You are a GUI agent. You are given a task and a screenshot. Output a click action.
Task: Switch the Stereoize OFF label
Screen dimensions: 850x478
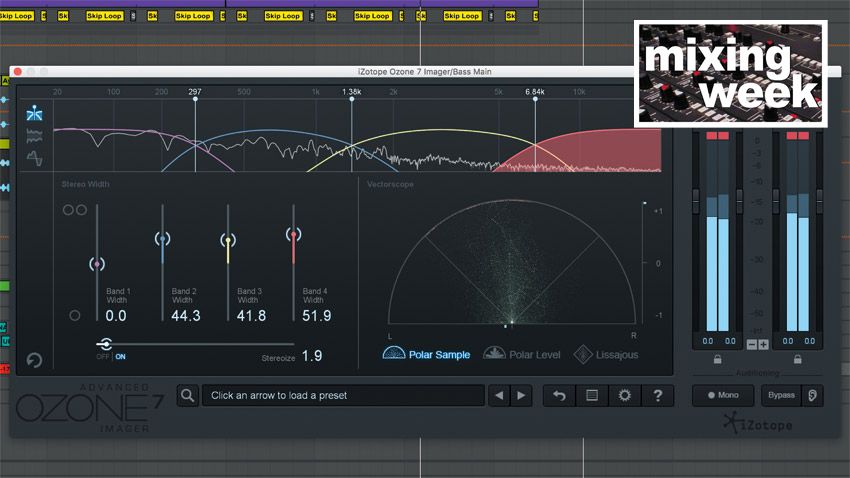click(102, 357)
